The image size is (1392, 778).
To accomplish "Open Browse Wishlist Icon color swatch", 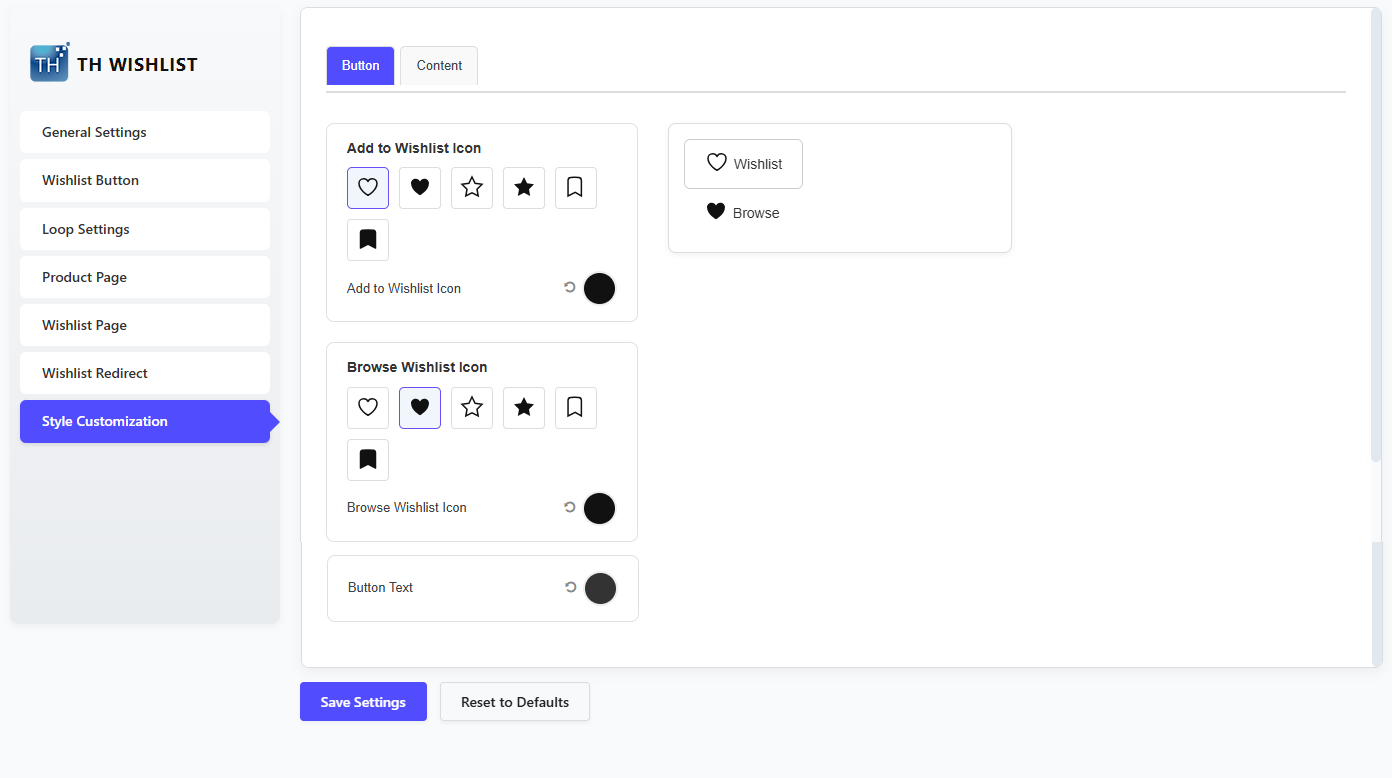I will pos(599,508).
